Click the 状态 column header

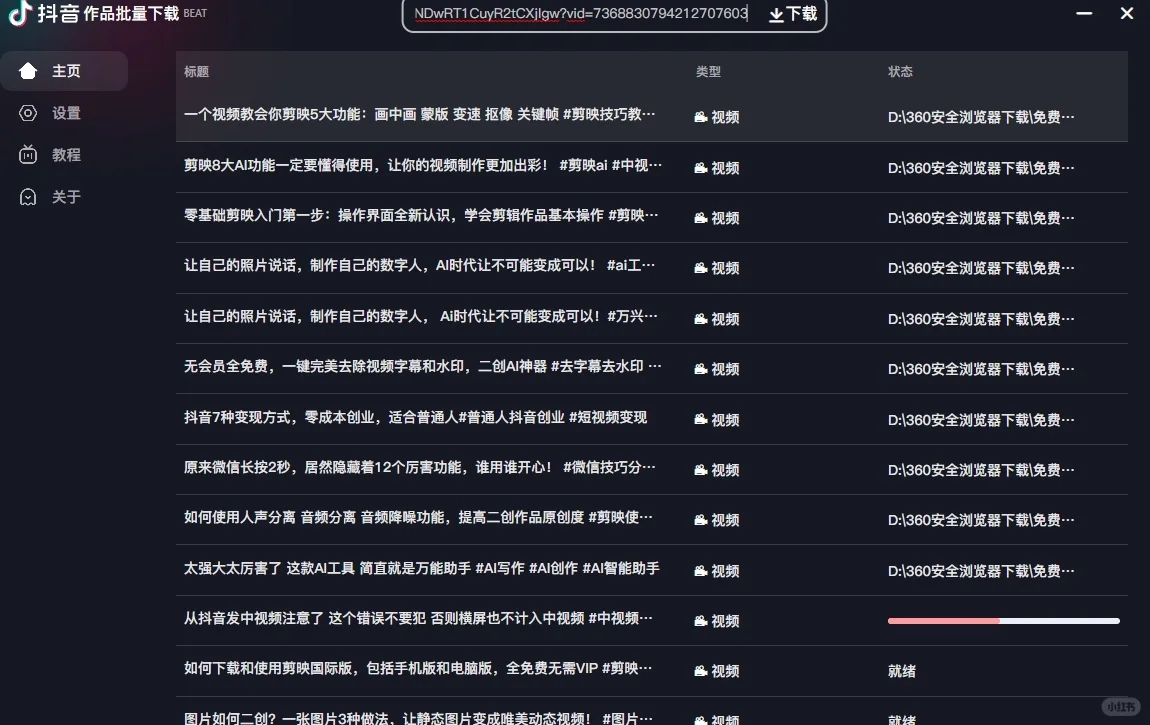(900, 71)
